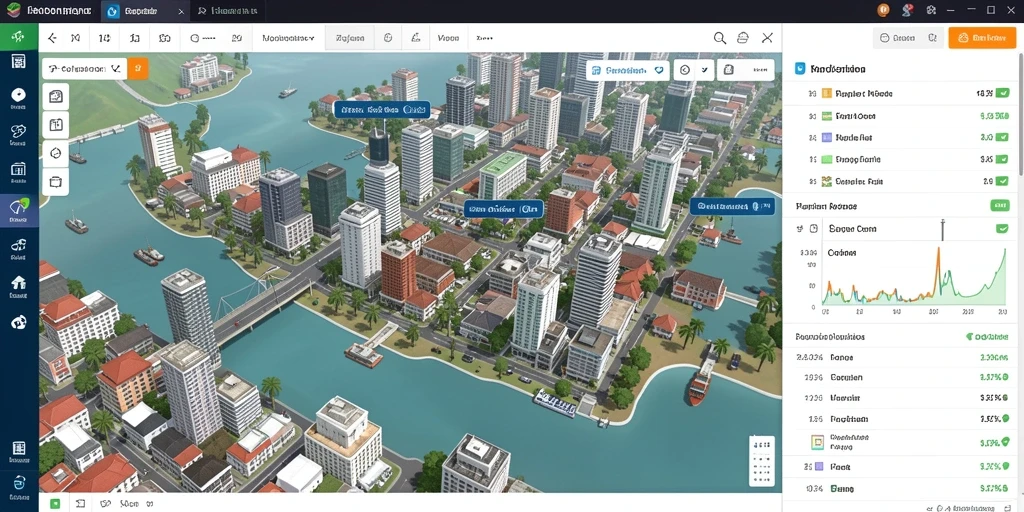Click the orange notification icon in the title bar

click(x=883, y=10)
